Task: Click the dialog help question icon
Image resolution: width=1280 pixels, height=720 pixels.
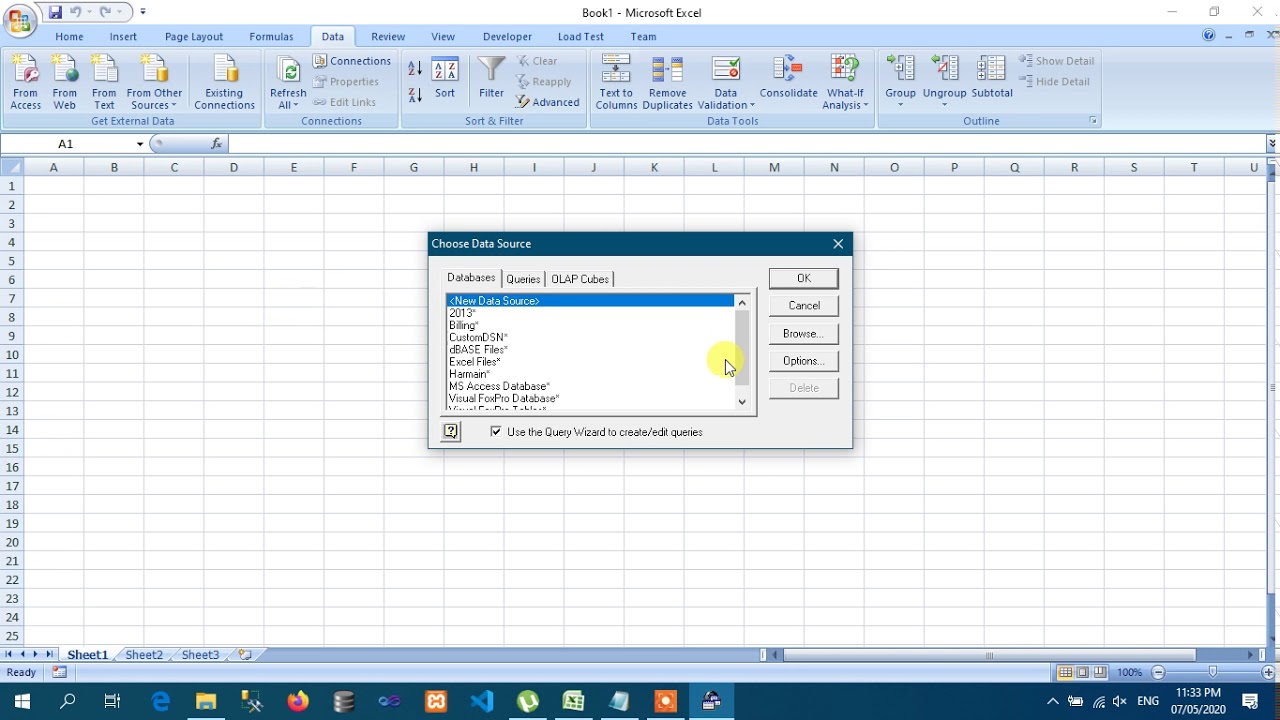Action: [451, 432]
